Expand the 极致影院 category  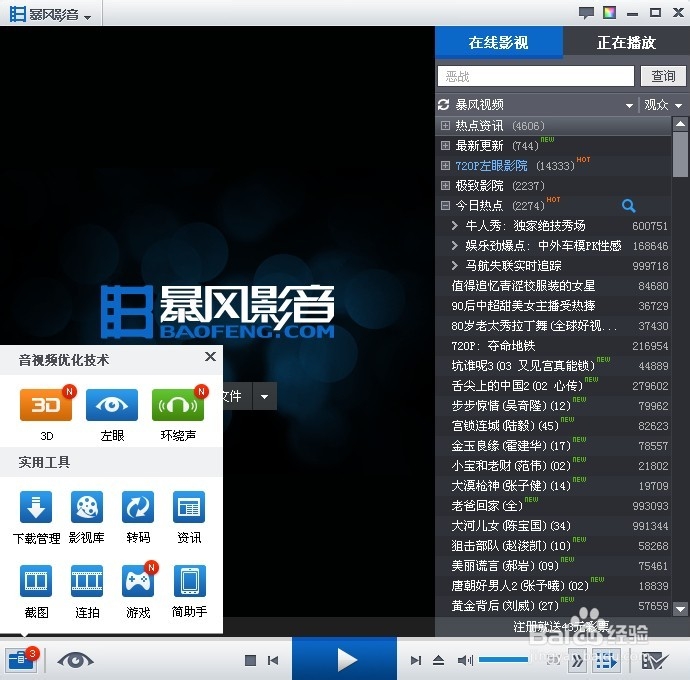445,185
